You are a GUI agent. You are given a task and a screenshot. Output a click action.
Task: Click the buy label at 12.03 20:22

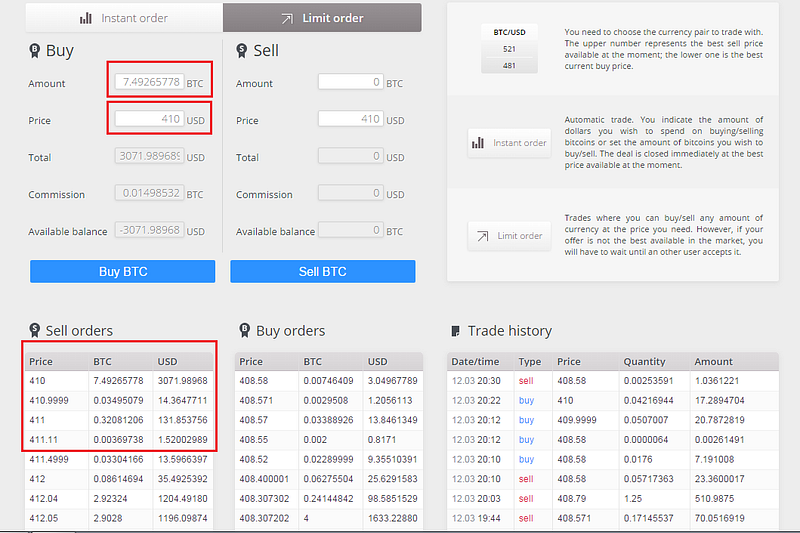coord(526,400)
